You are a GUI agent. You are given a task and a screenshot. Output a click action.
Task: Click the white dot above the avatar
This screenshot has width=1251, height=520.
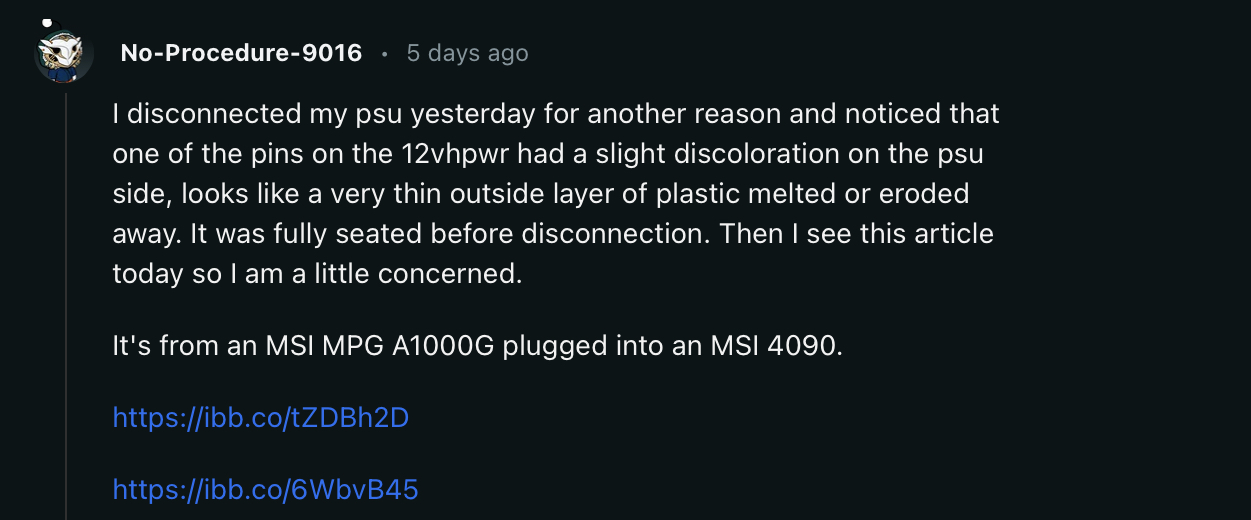click(x=46, y=22)
